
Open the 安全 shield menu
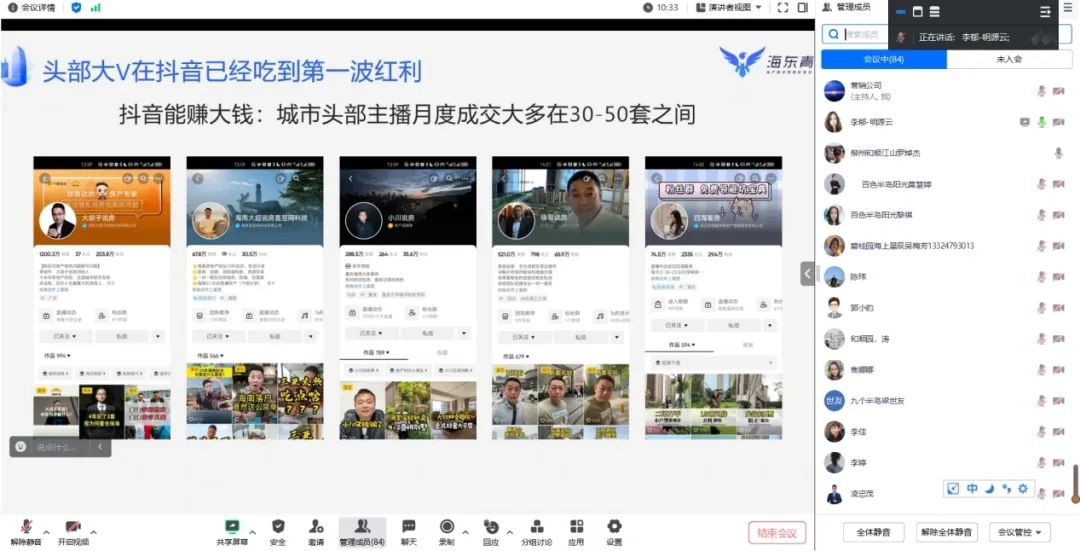(278, 526)
